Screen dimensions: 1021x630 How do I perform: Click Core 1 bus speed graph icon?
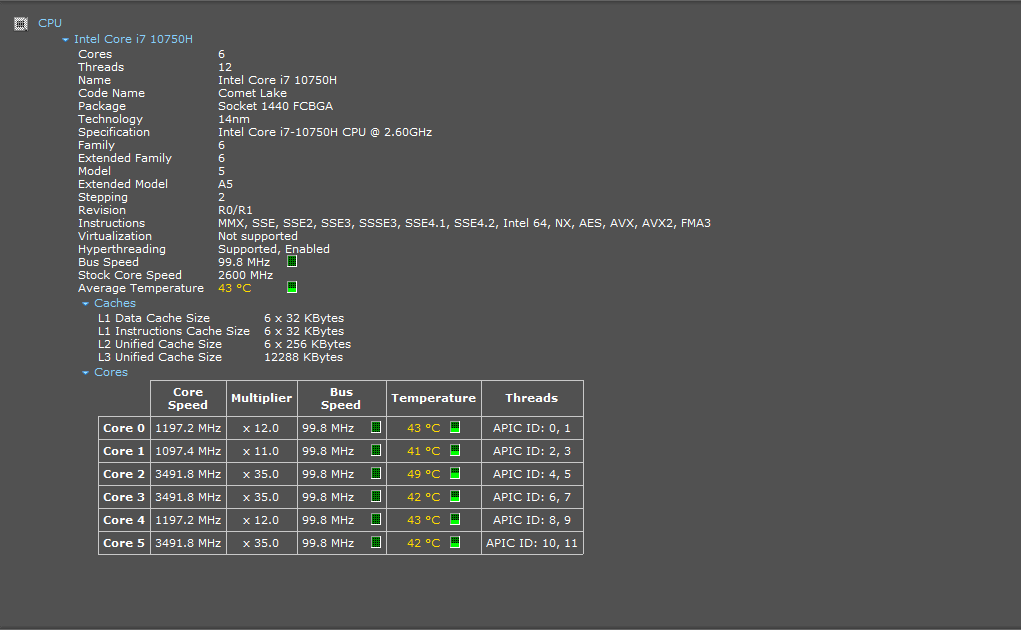tap(376, 450)
